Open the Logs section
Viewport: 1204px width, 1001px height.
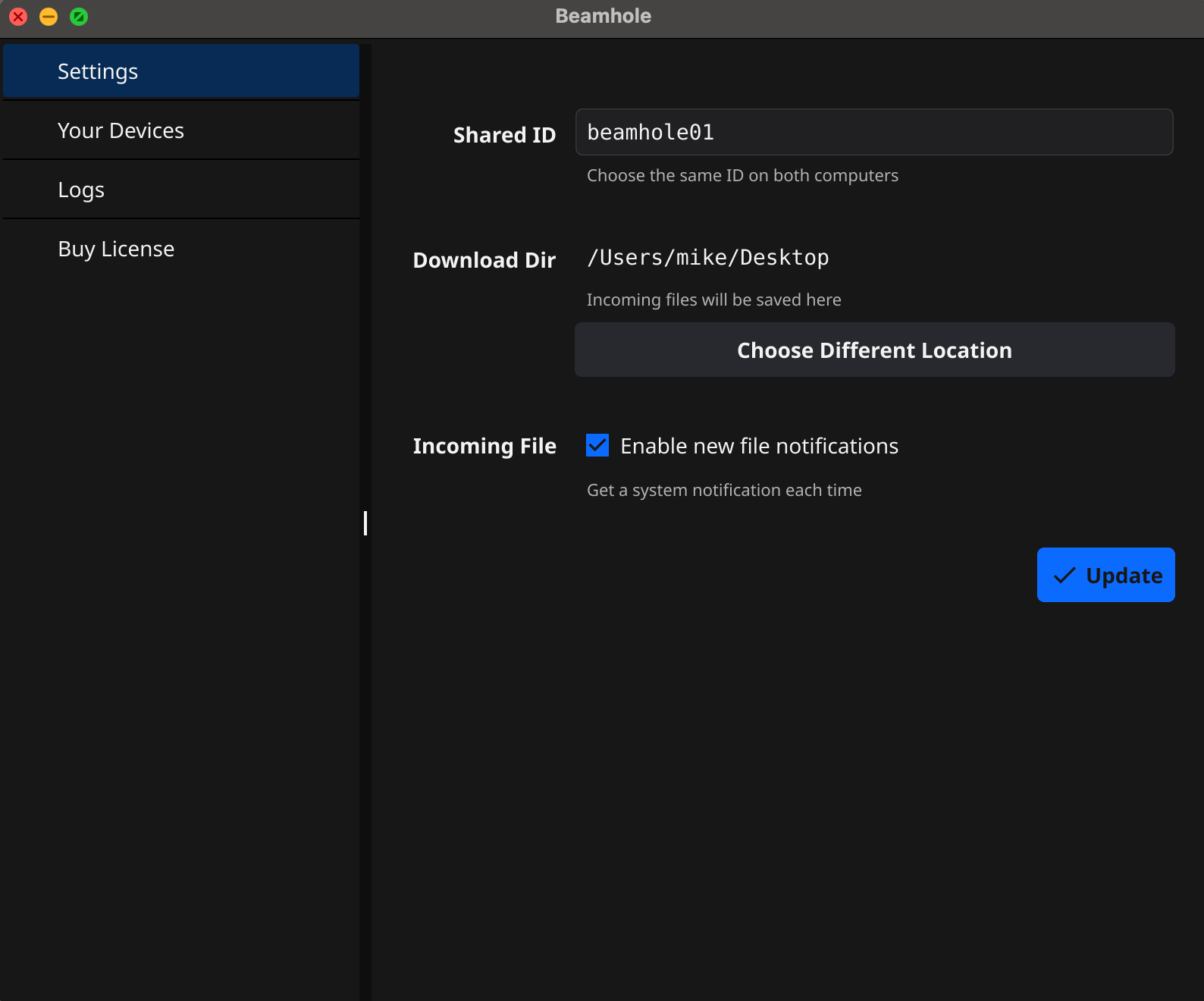coord(181,190)
